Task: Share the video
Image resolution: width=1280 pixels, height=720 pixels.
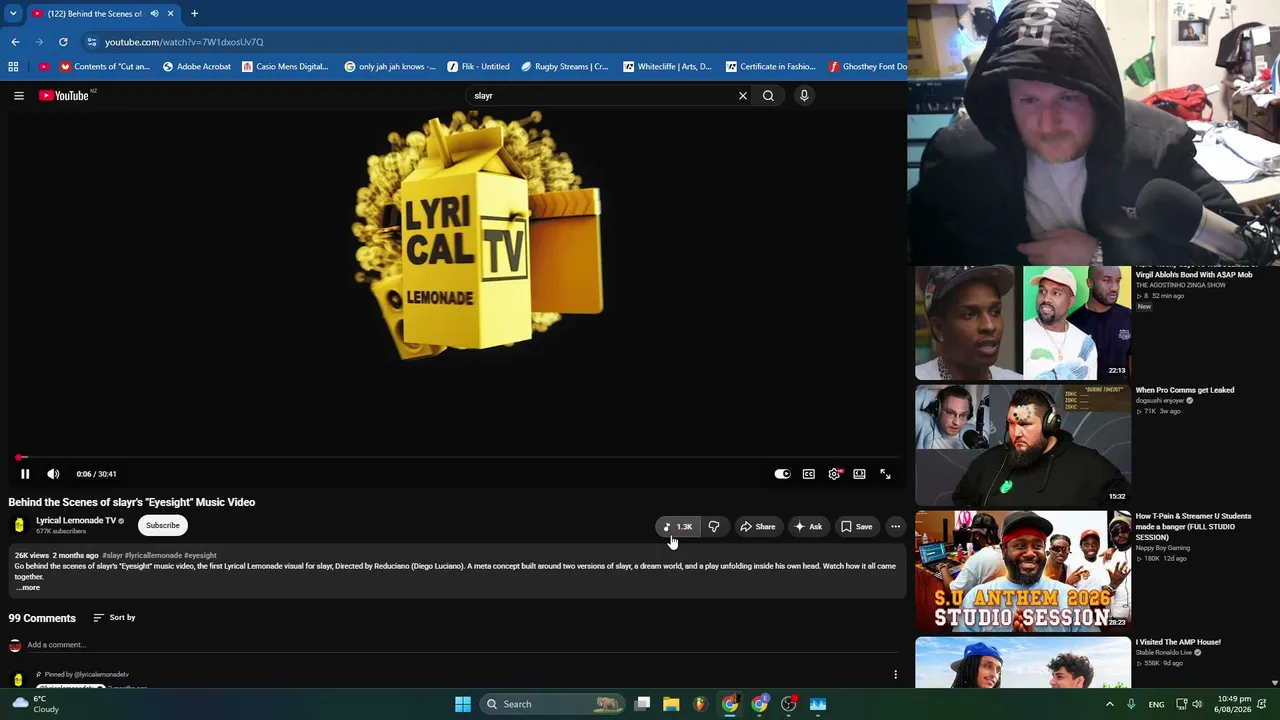Action: (758, 527)
